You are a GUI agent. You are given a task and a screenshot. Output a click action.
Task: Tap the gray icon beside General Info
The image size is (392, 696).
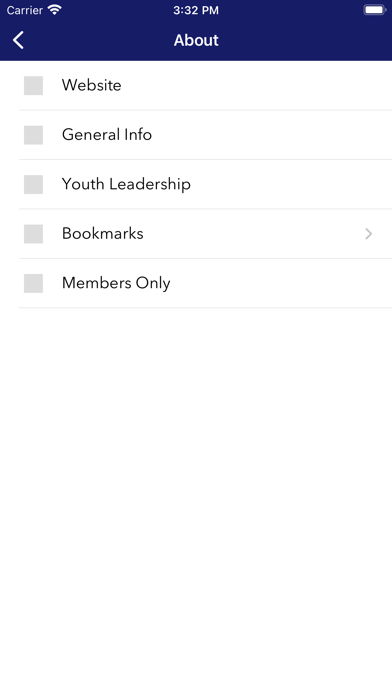tap(33, 135)
